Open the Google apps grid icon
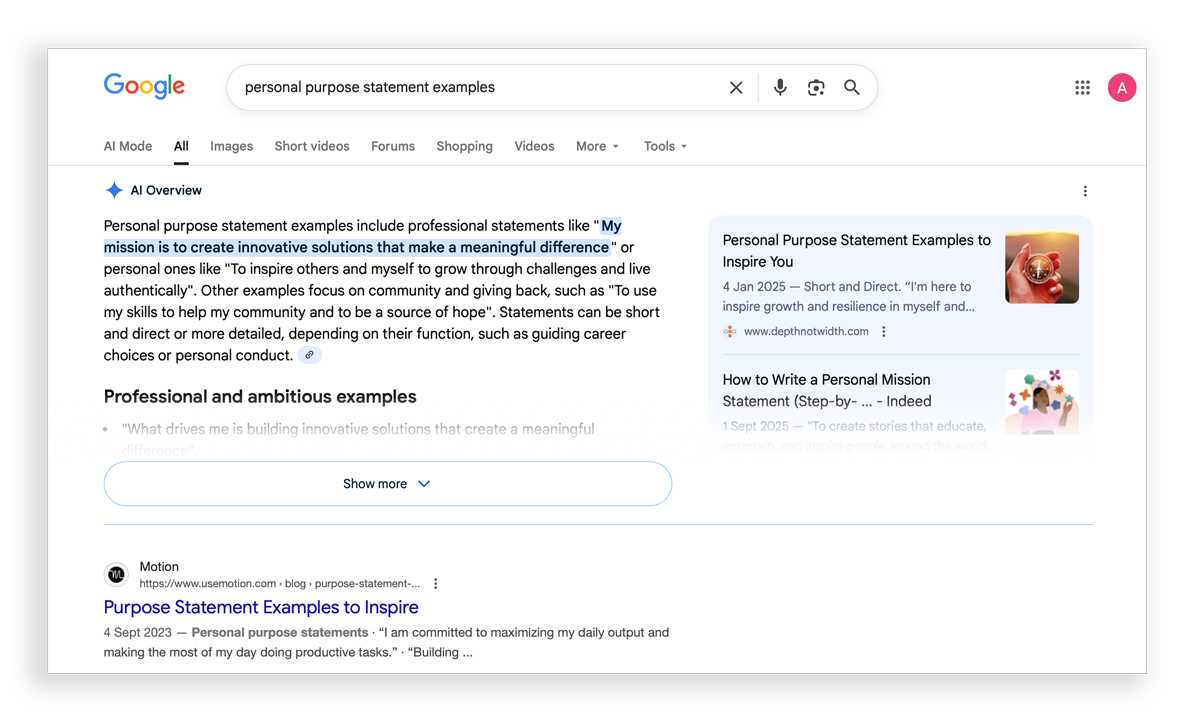1194x722 pixels. [x=1082, y=88]
